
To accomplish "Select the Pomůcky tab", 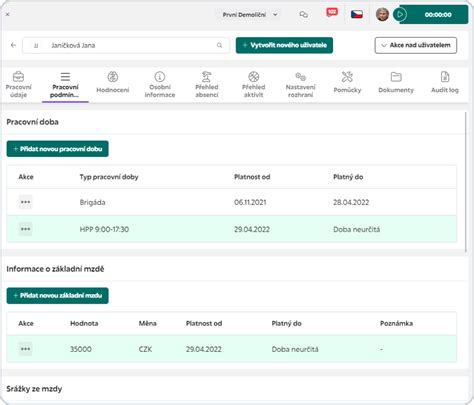I will tap(347, 83).
